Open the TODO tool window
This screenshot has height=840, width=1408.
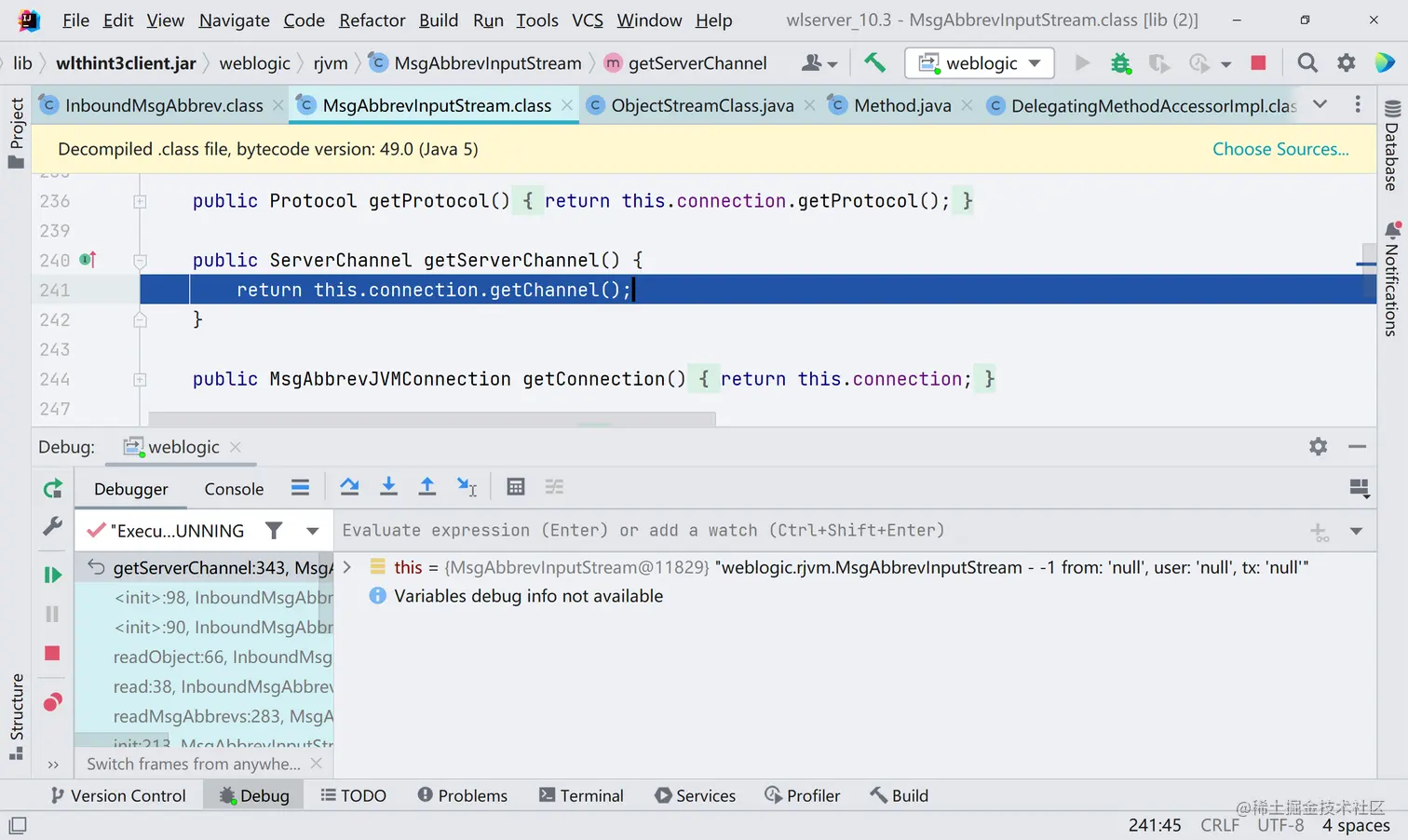(353, 795)
